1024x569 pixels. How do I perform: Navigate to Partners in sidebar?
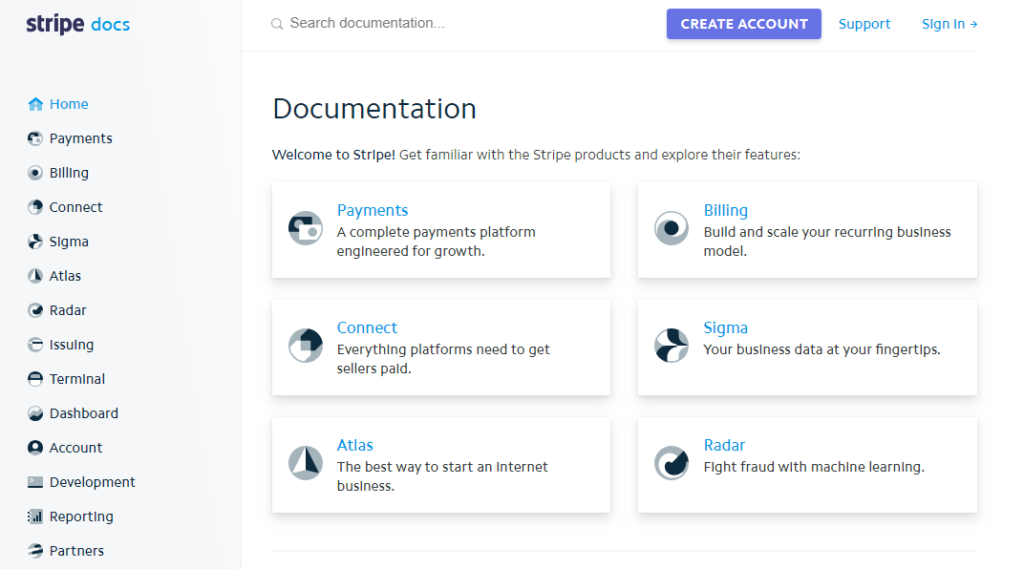pyautogui.click(x=76, y=551)
